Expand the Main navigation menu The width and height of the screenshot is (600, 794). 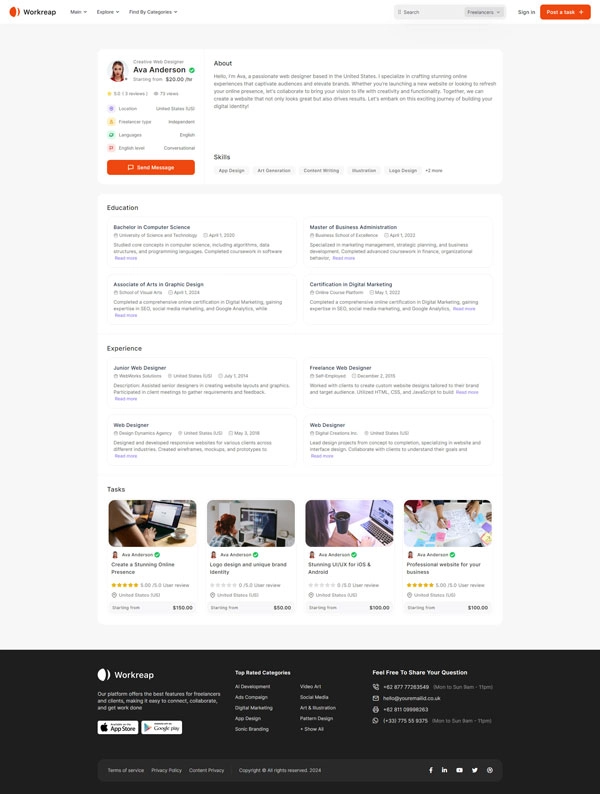(78, 12)
